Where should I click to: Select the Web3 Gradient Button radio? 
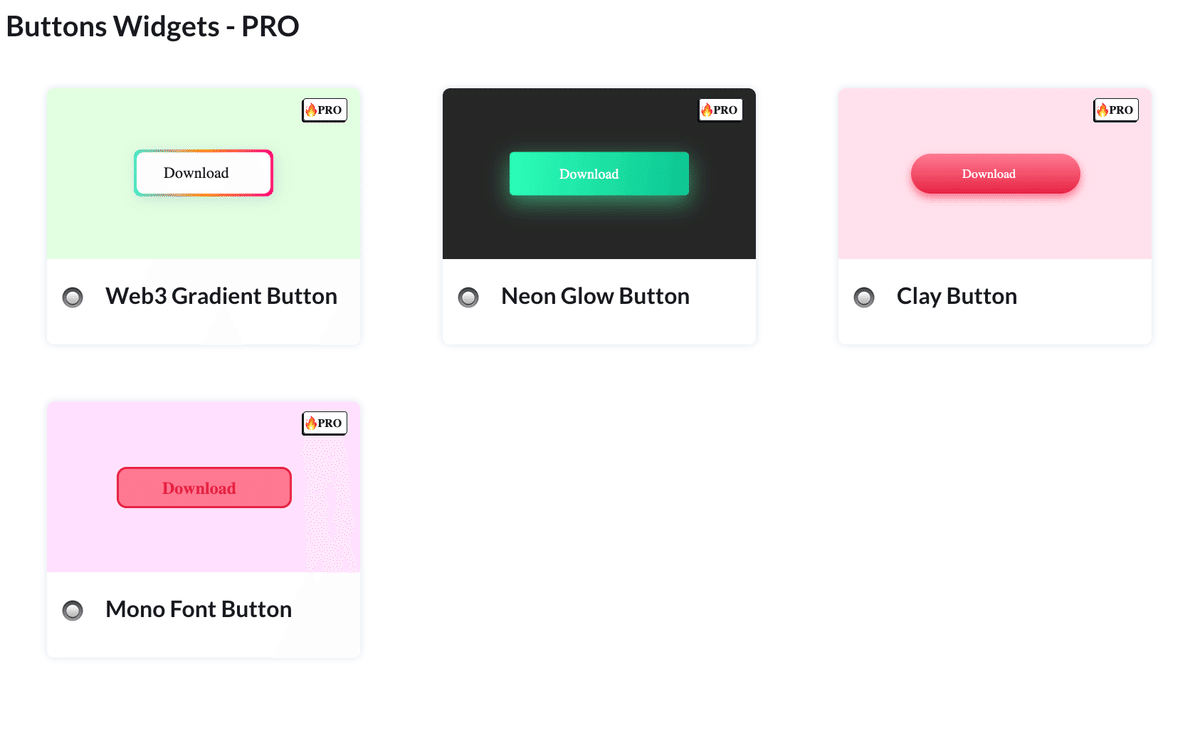73,297
